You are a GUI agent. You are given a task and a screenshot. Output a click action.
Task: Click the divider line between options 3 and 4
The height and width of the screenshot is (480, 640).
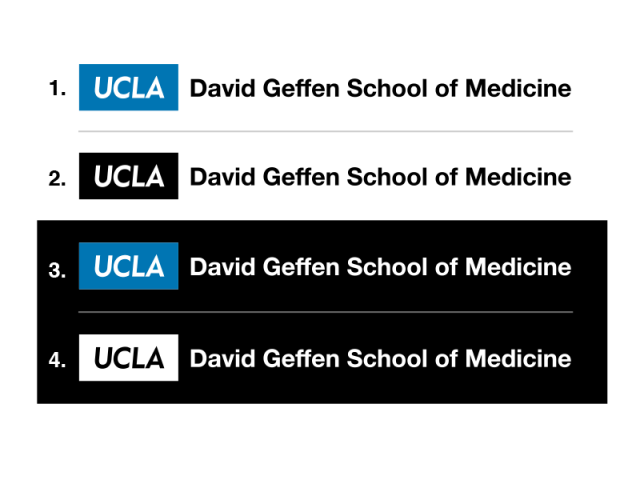pos(326,312)
